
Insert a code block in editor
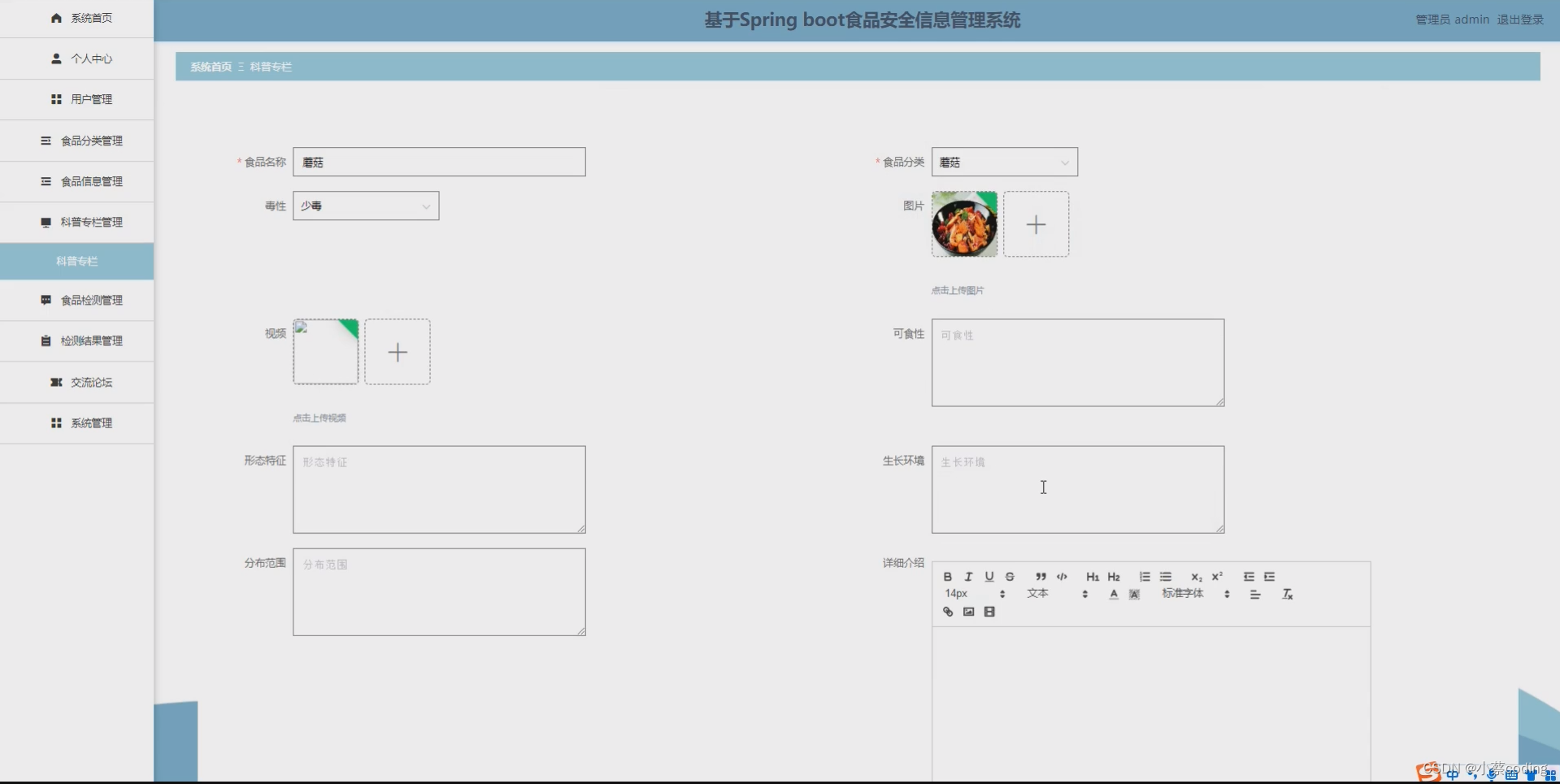tap(1062, 577)
